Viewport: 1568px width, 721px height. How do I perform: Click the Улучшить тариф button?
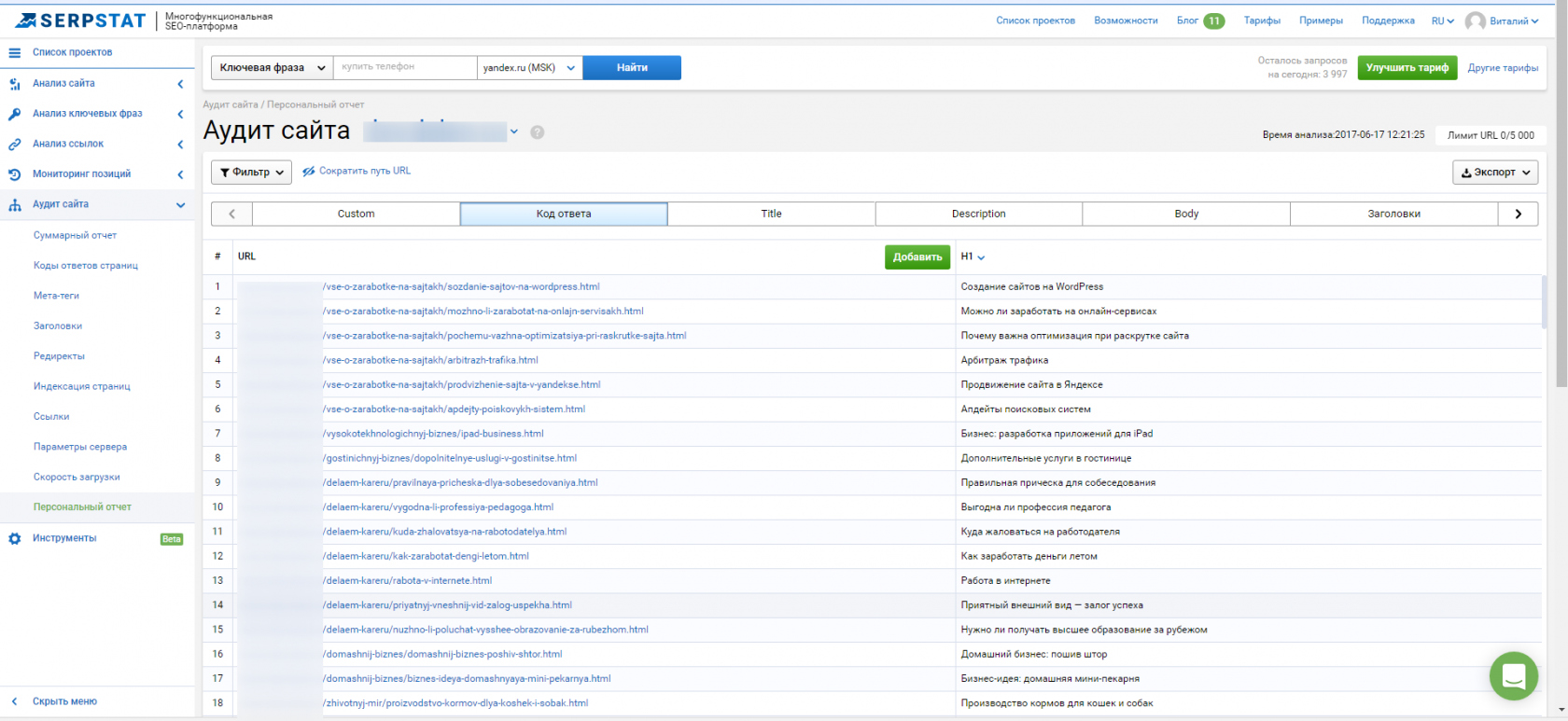coord(1407,67)
